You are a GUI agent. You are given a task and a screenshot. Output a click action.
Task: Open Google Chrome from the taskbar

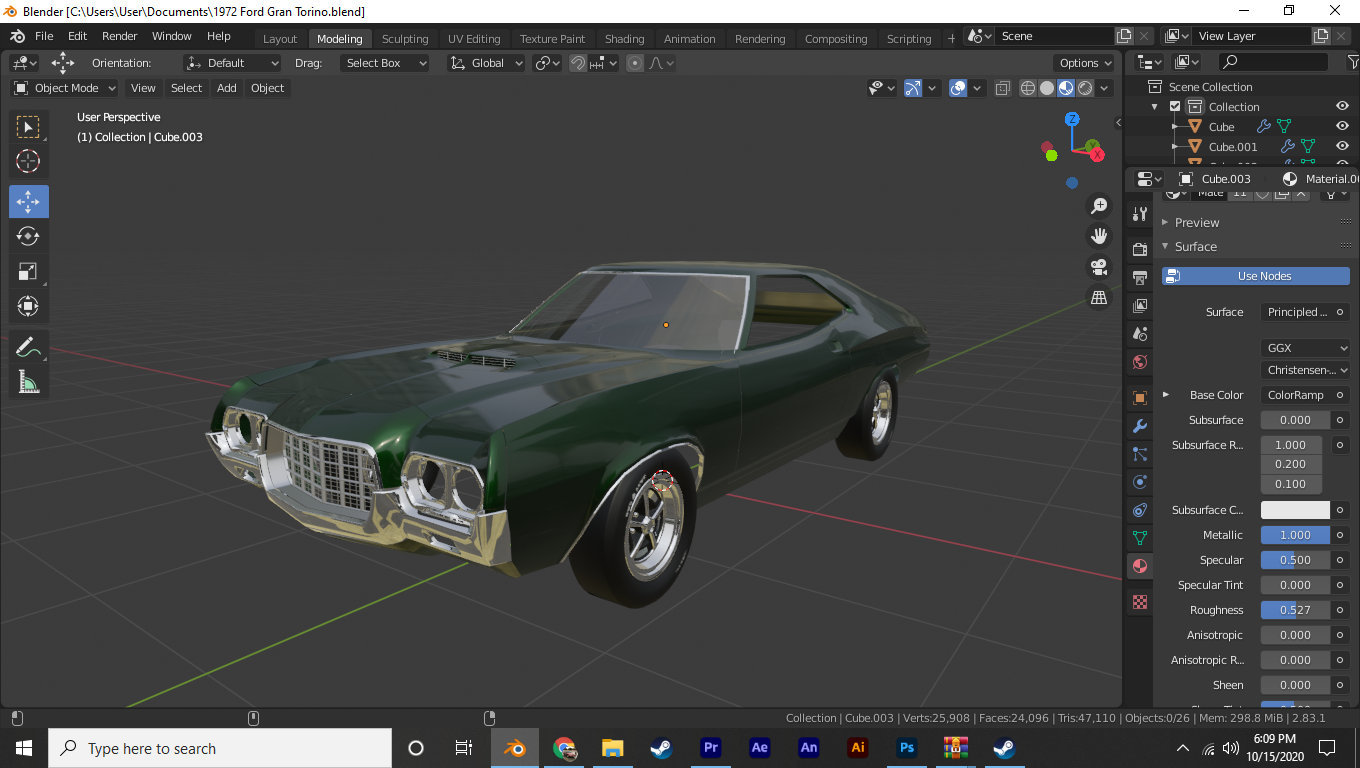pos(564,748)
